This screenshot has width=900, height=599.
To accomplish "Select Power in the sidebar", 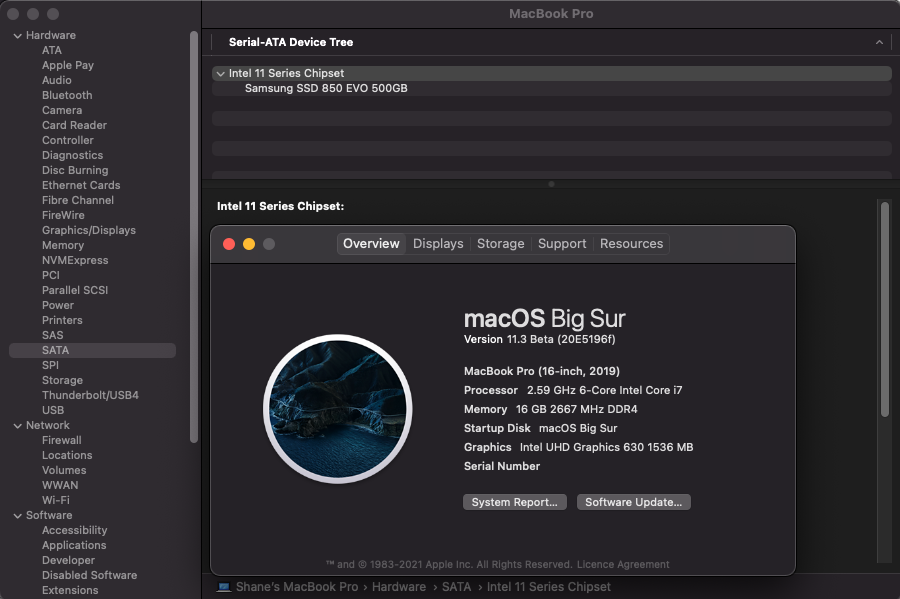I will (58, 305).
